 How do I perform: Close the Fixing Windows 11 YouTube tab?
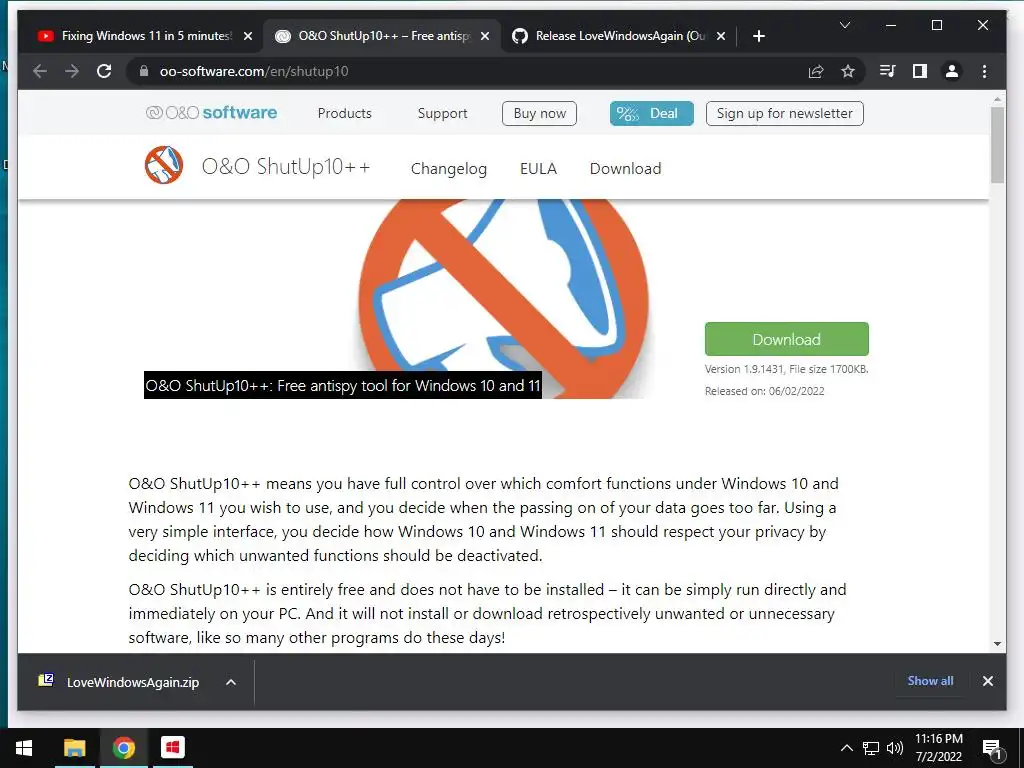[x=248, y=36]
